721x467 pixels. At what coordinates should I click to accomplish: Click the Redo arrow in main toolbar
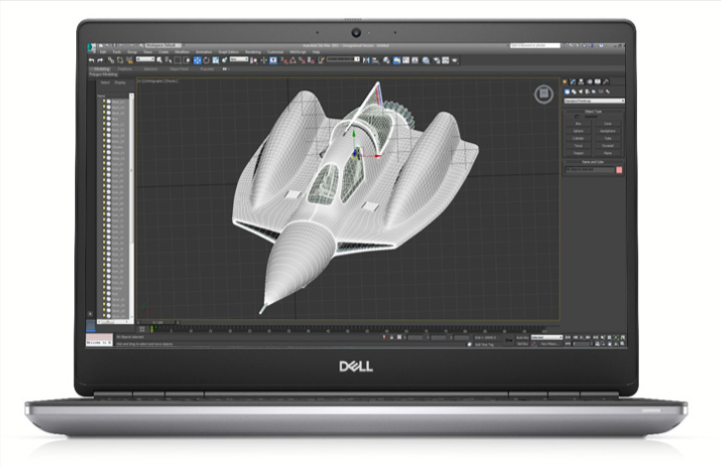100,60
